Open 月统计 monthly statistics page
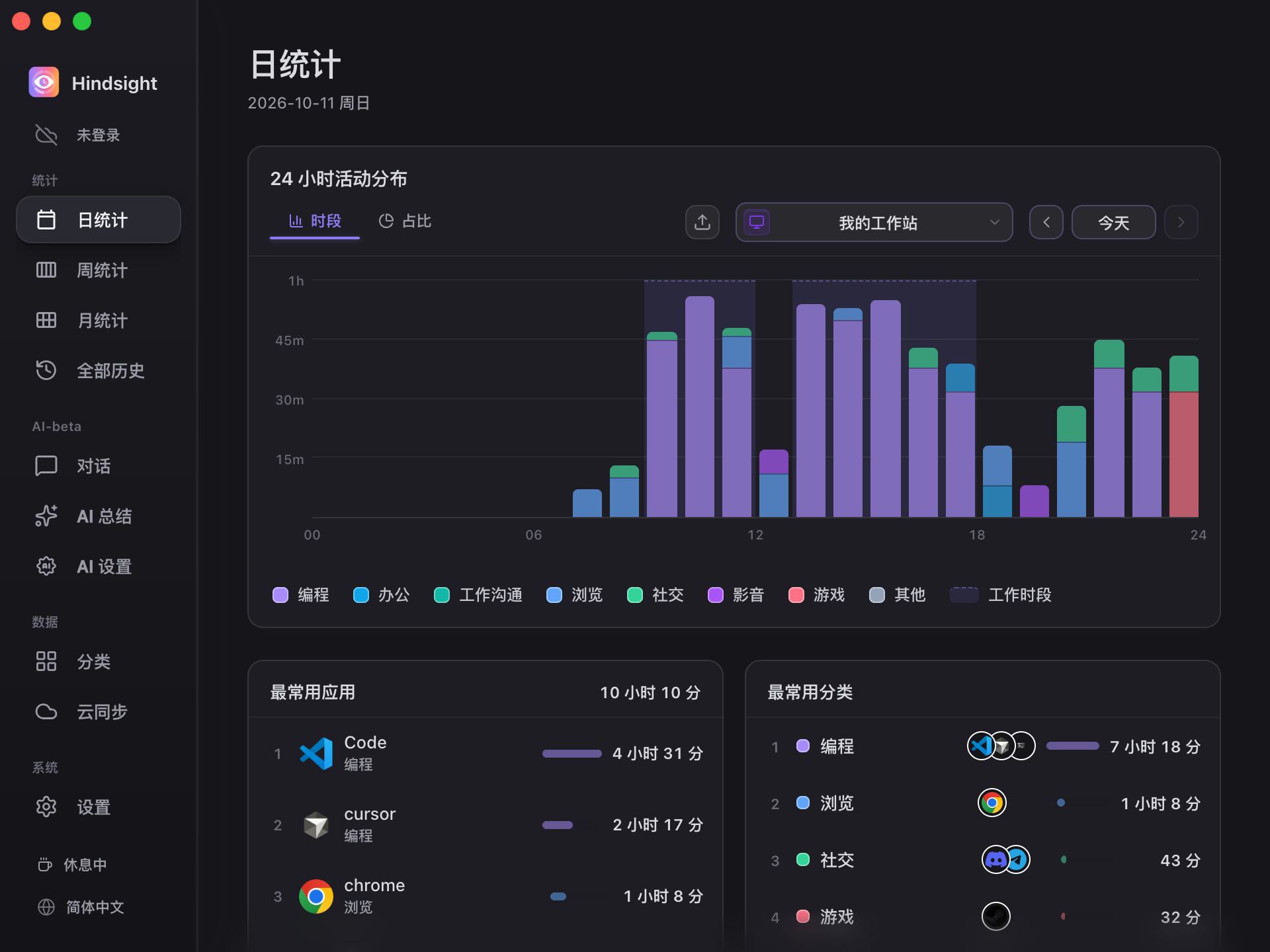This screenshot has height=952, width=1270. (x=99, y=320)
